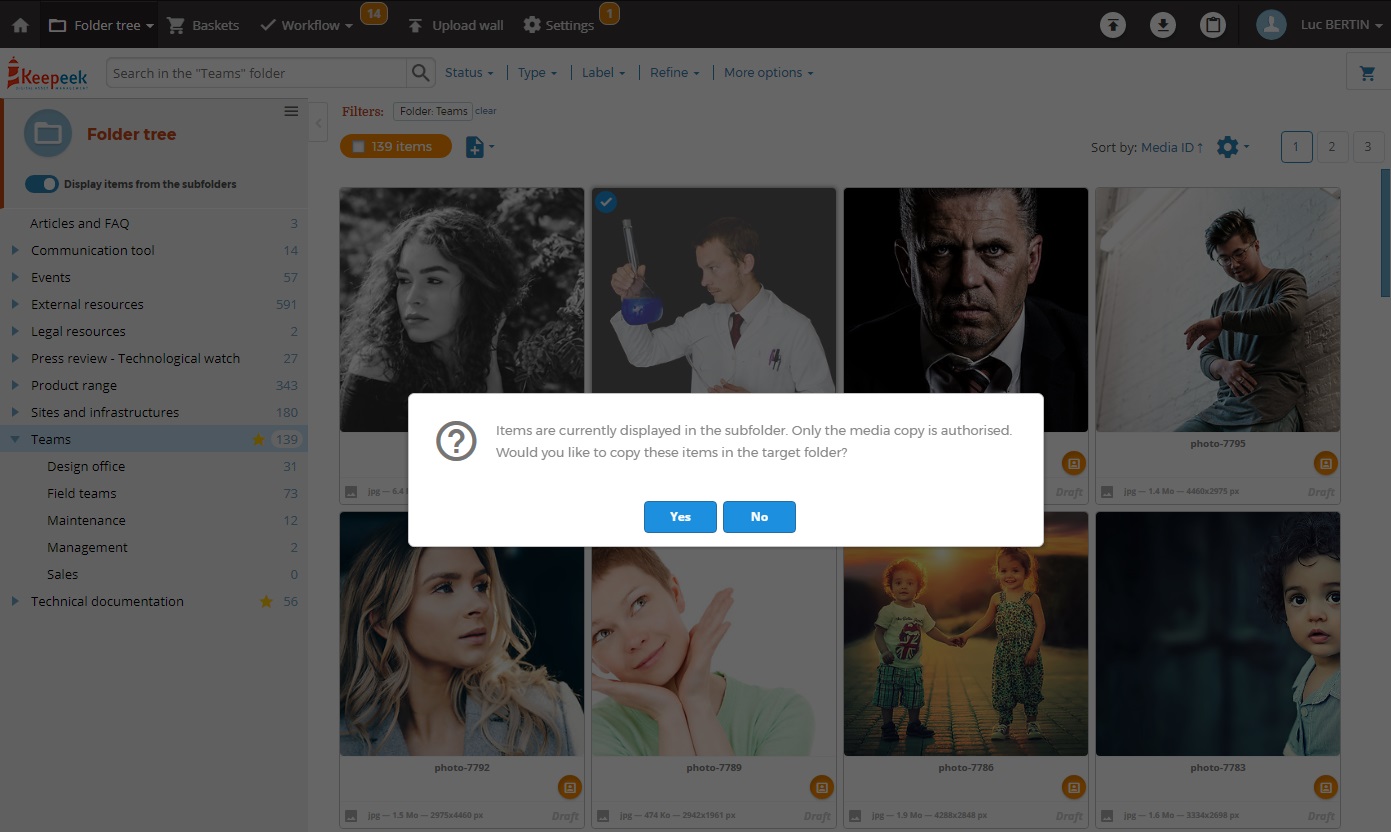Click the search magnifier icon
1391x832 pixels.
pyautogui.click(x=421, y=73)
